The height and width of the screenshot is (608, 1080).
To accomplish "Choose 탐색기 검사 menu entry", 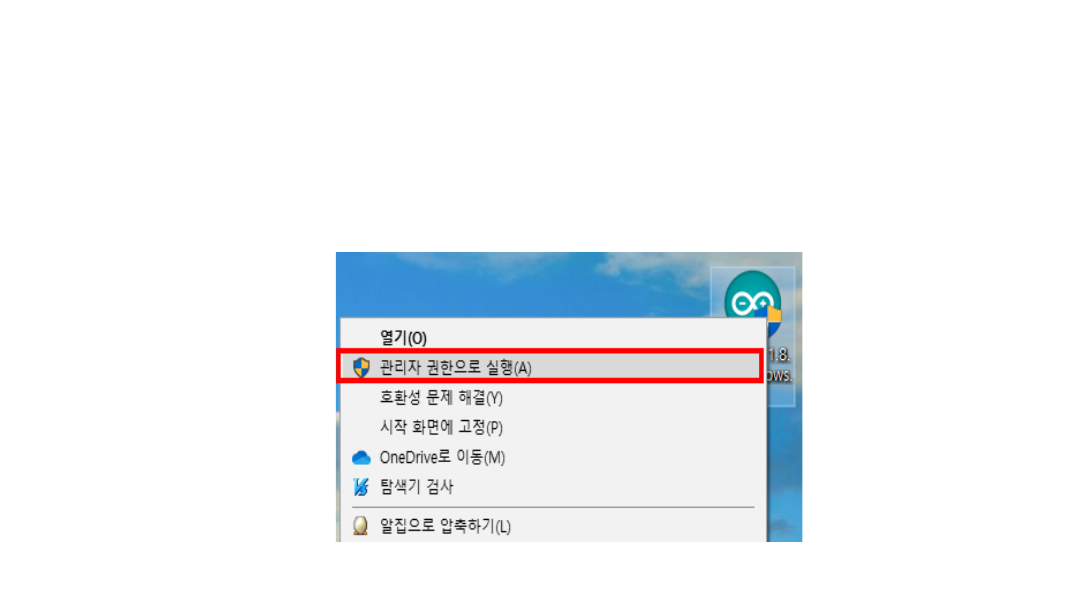I will coord(416,487).
